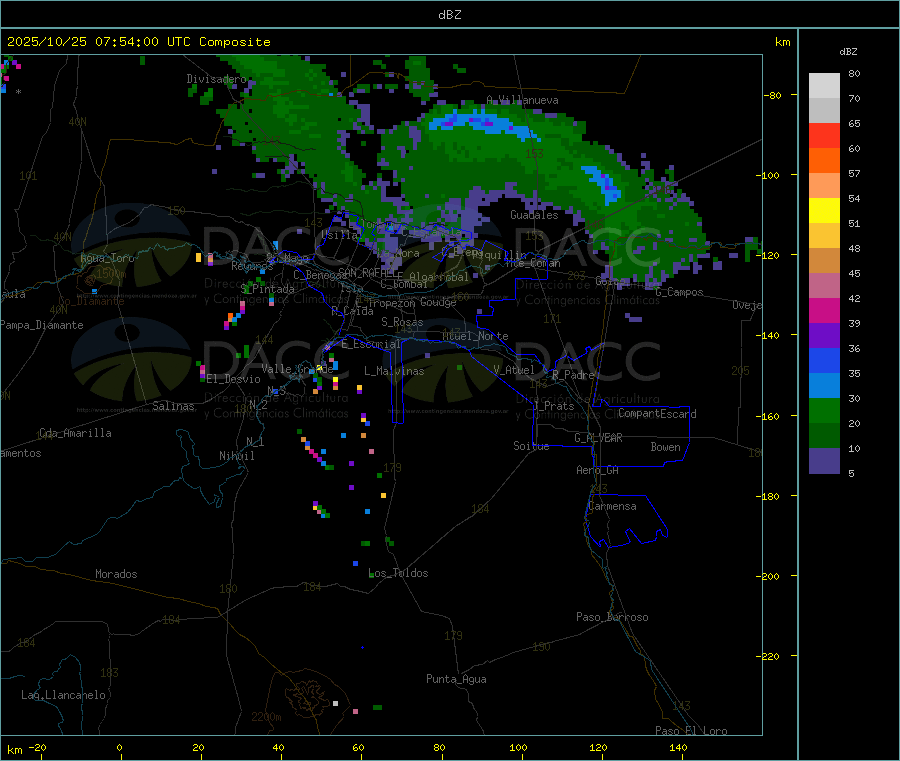Click the 'L_Malvinas' place label
Viewport: 900px width, 761px height.
[x=394, y=371]
